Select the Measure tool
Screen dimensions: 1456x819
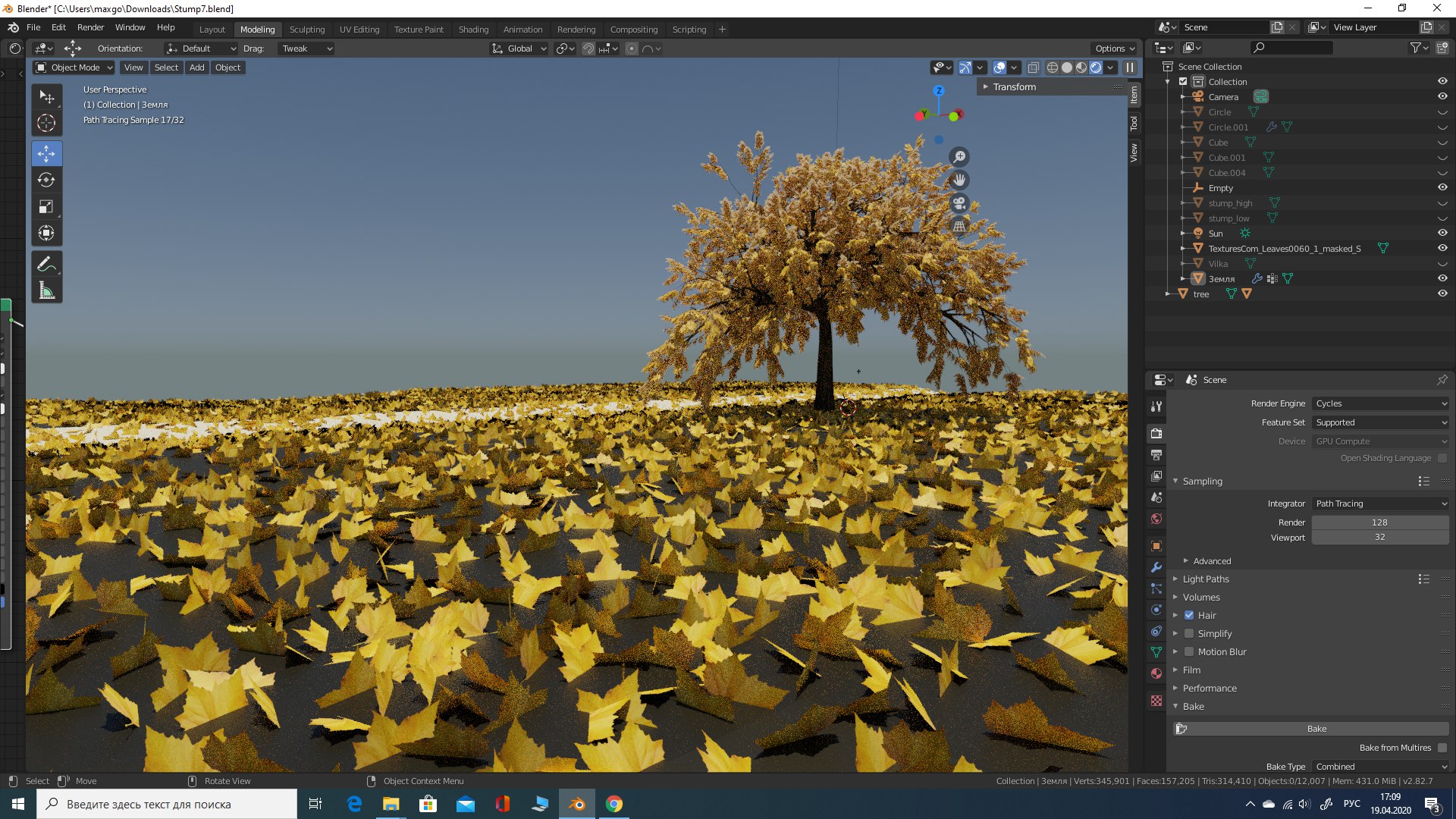tap(46, 291)
